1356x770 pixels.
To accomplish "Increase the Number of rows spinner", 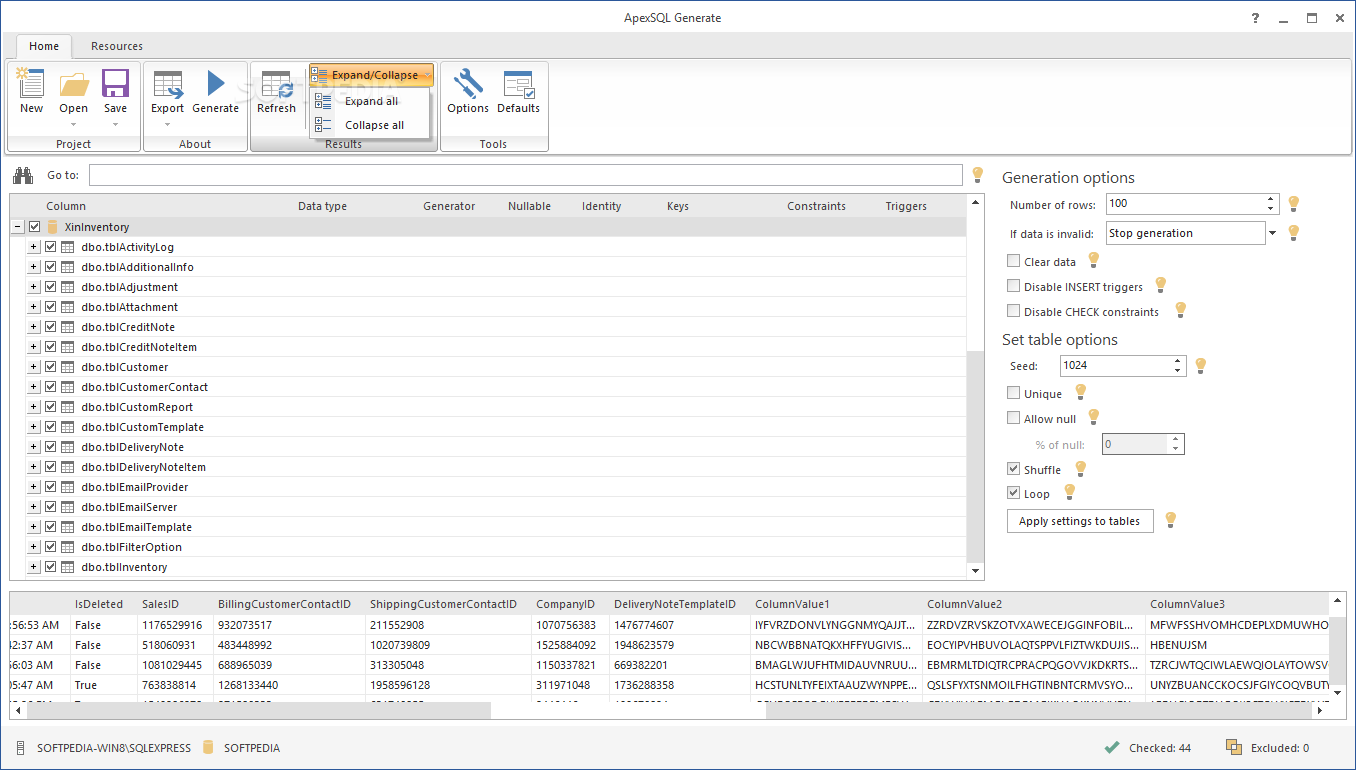I will tap(1271, 199).
